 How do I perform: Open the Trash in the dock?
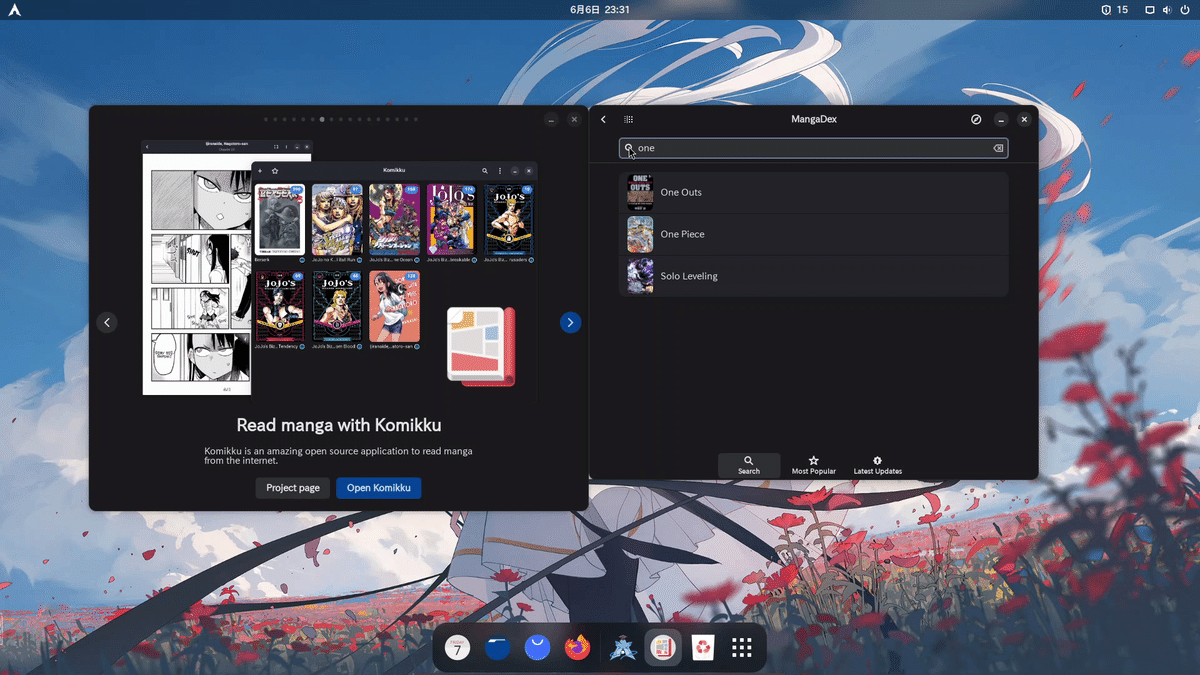(x=703, y=648)
